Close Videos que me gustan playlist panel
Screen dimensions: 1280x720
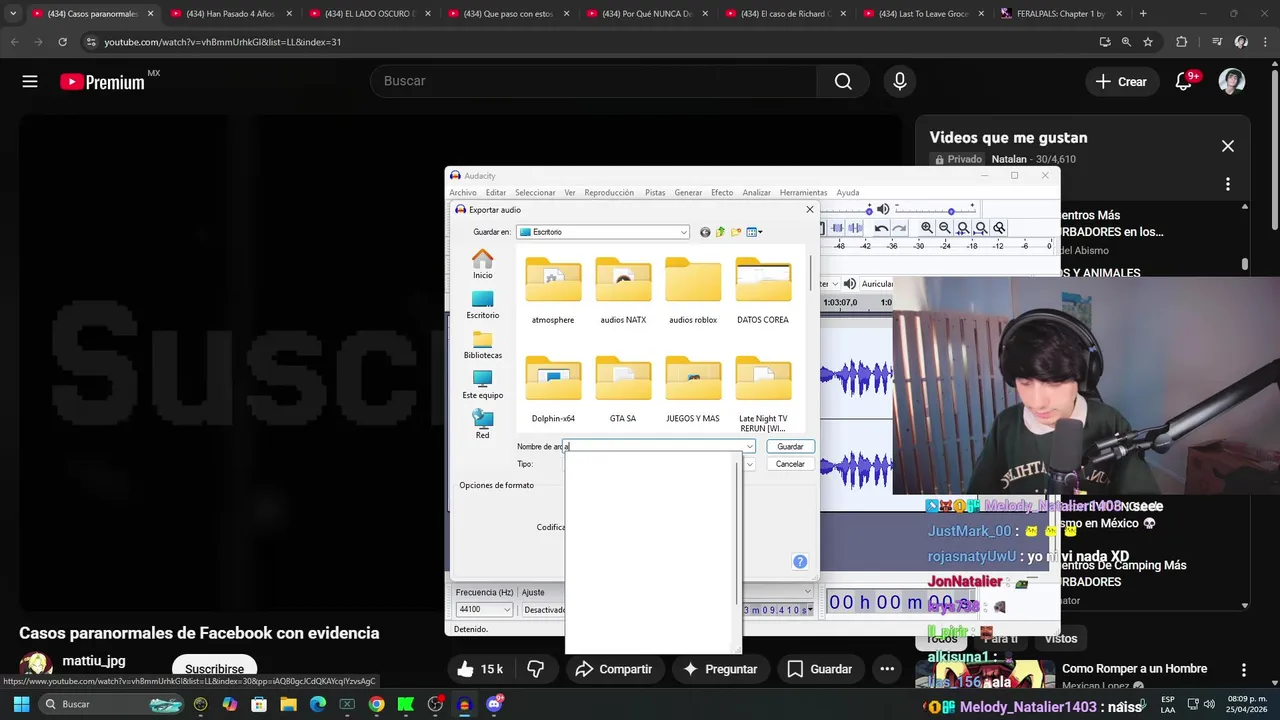[1228, 146]
